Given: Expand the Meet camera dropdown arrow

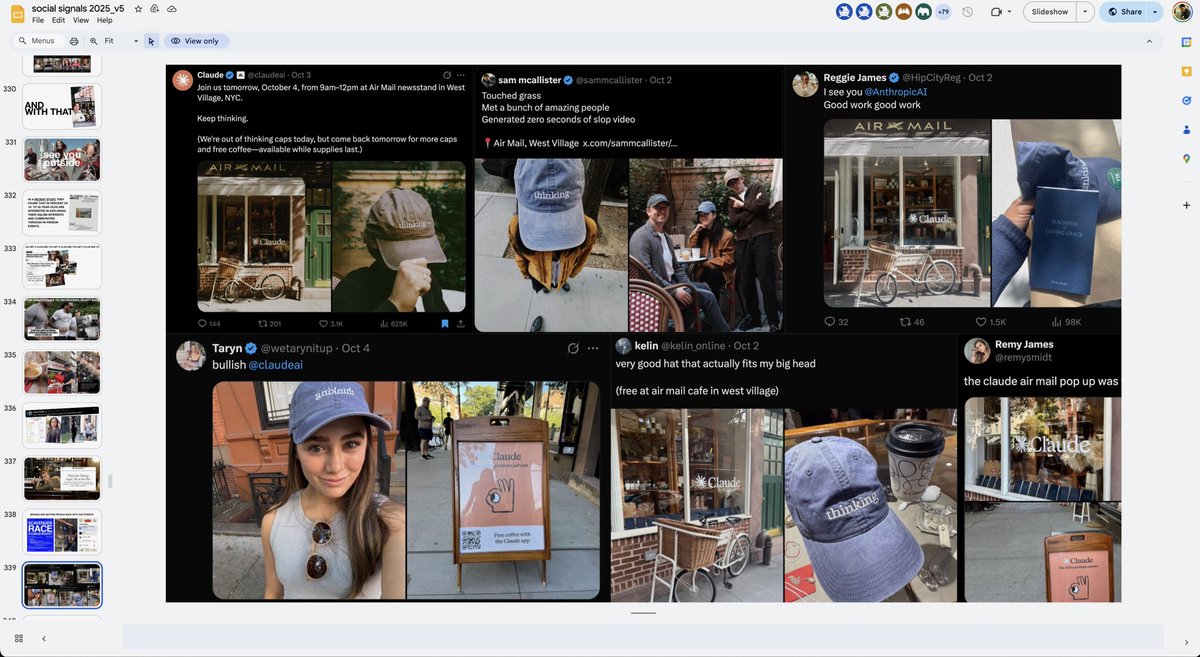Looking at the screenshot, I should pos(1009,12).
